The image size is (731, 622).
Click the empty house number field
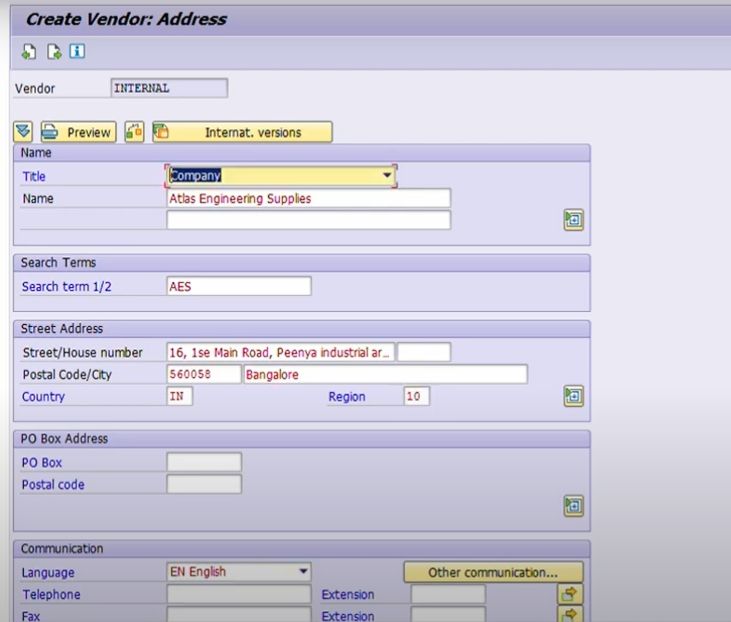pos(424,352)
